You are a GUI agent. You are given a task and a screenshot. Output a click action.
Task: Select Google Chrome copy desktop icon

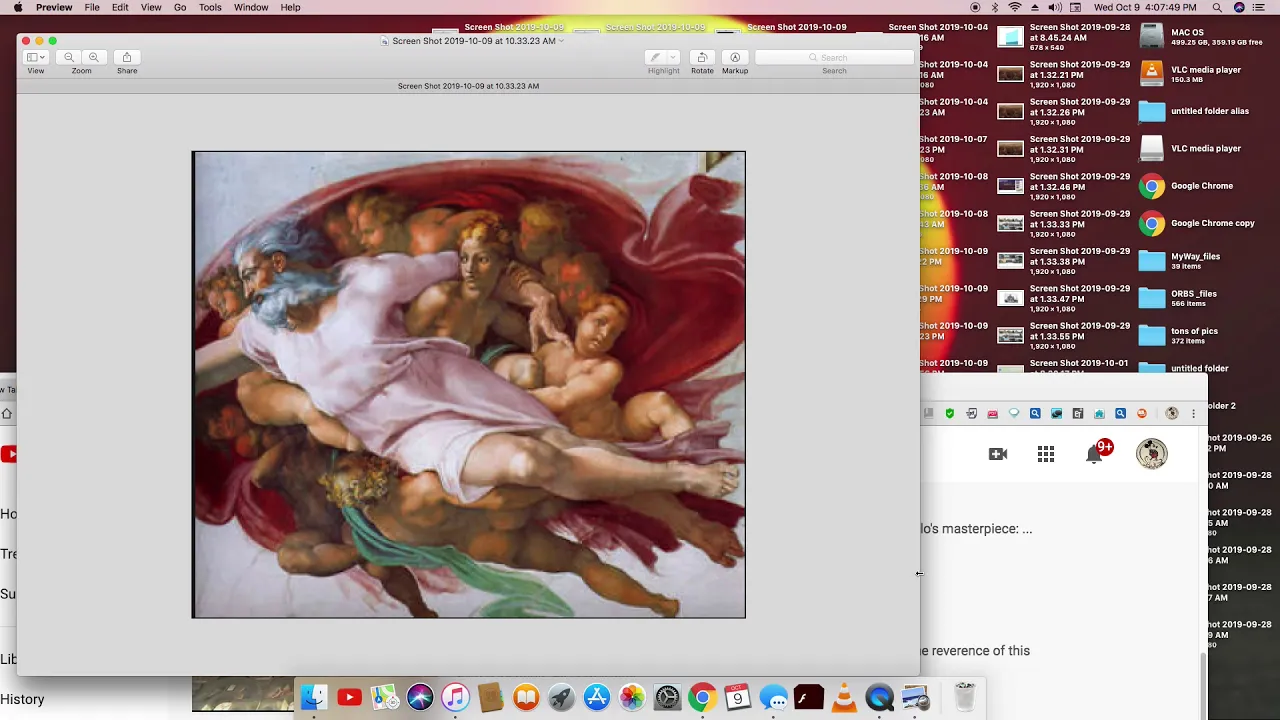point(1152,223)
